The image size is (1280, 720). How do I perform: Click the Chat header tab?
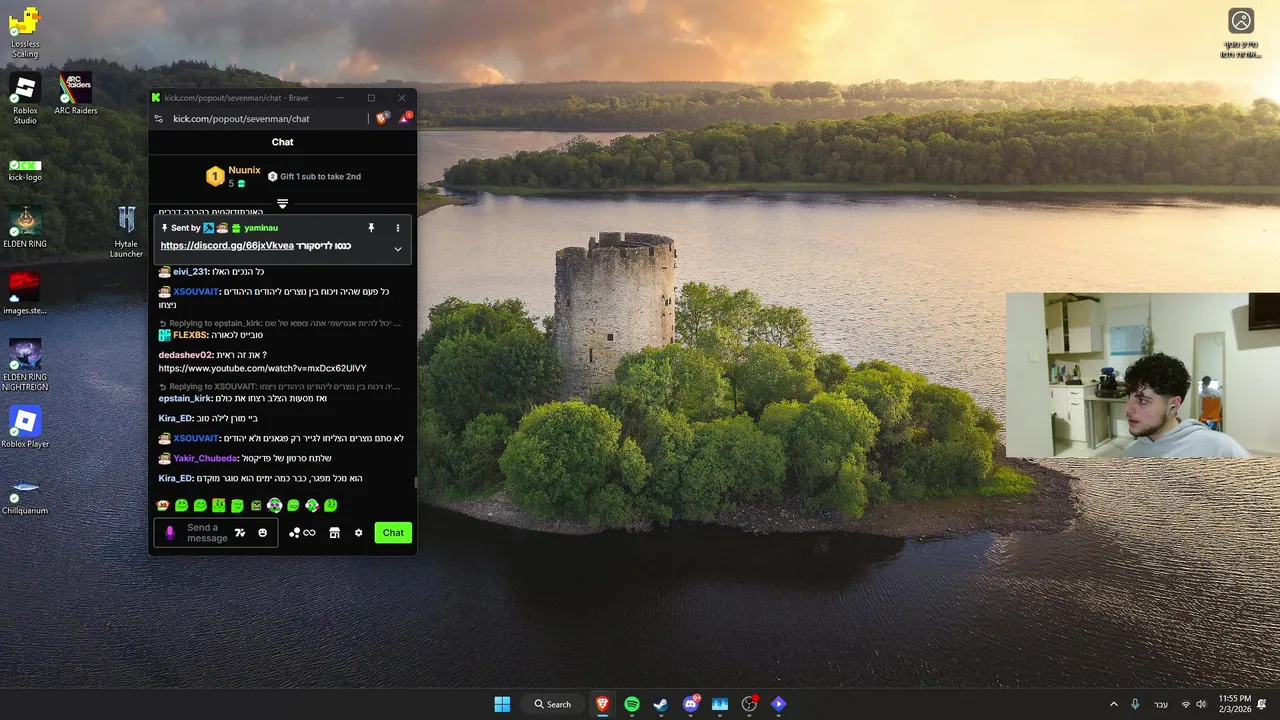pyautogui.click(x=282, y=142)
